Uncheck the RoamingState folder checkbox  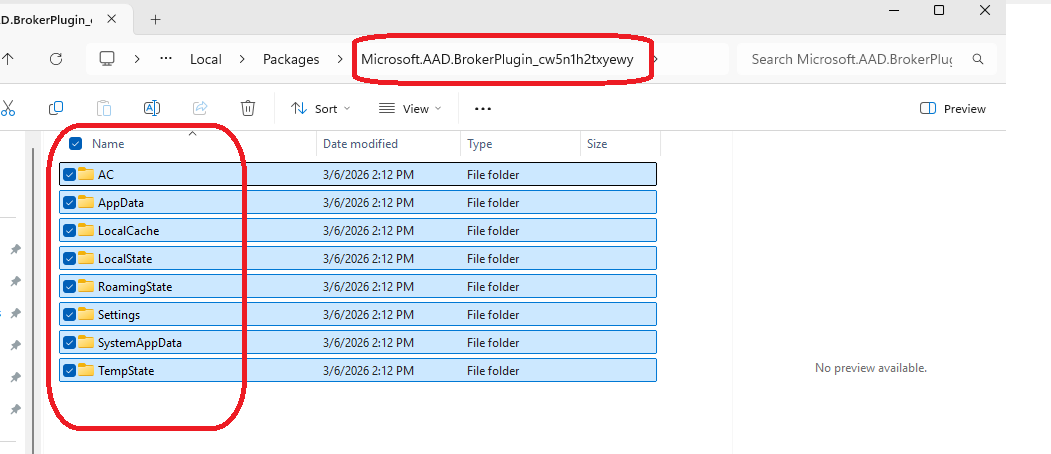(x=69, y=286)
